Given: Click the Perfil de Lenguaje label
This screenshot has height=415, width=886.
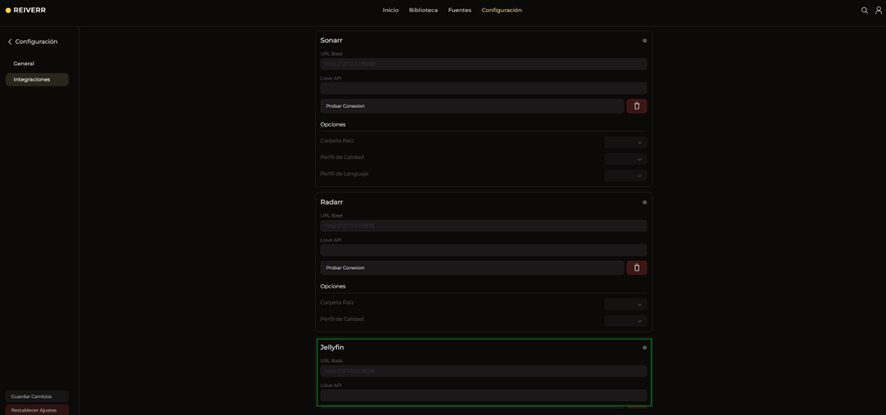Looking at the screenshot, I should (344, 174).
